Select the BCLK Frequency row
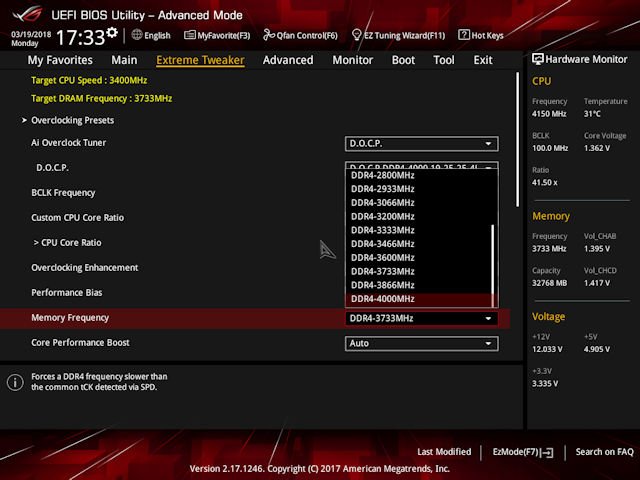This screenshot has width=640, height=480. 63,193
